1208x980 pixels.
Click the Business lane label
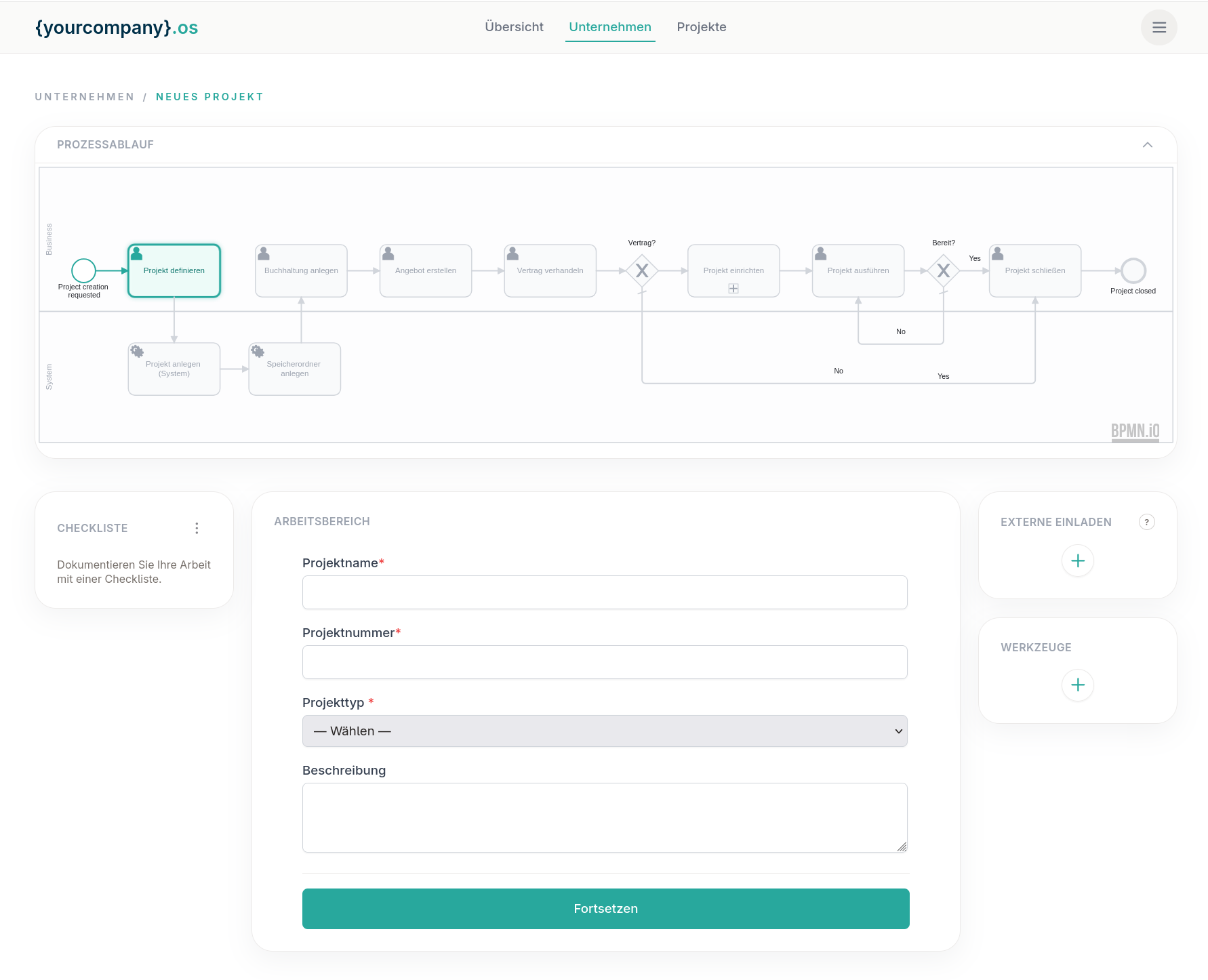[49, 239]
